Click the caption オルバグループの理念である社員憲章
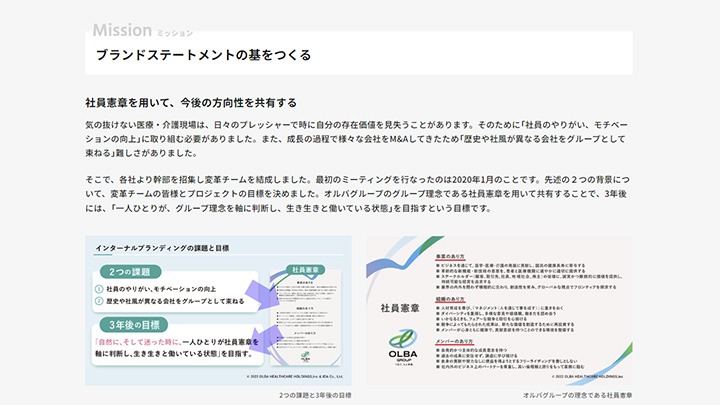 click(577, 395)
